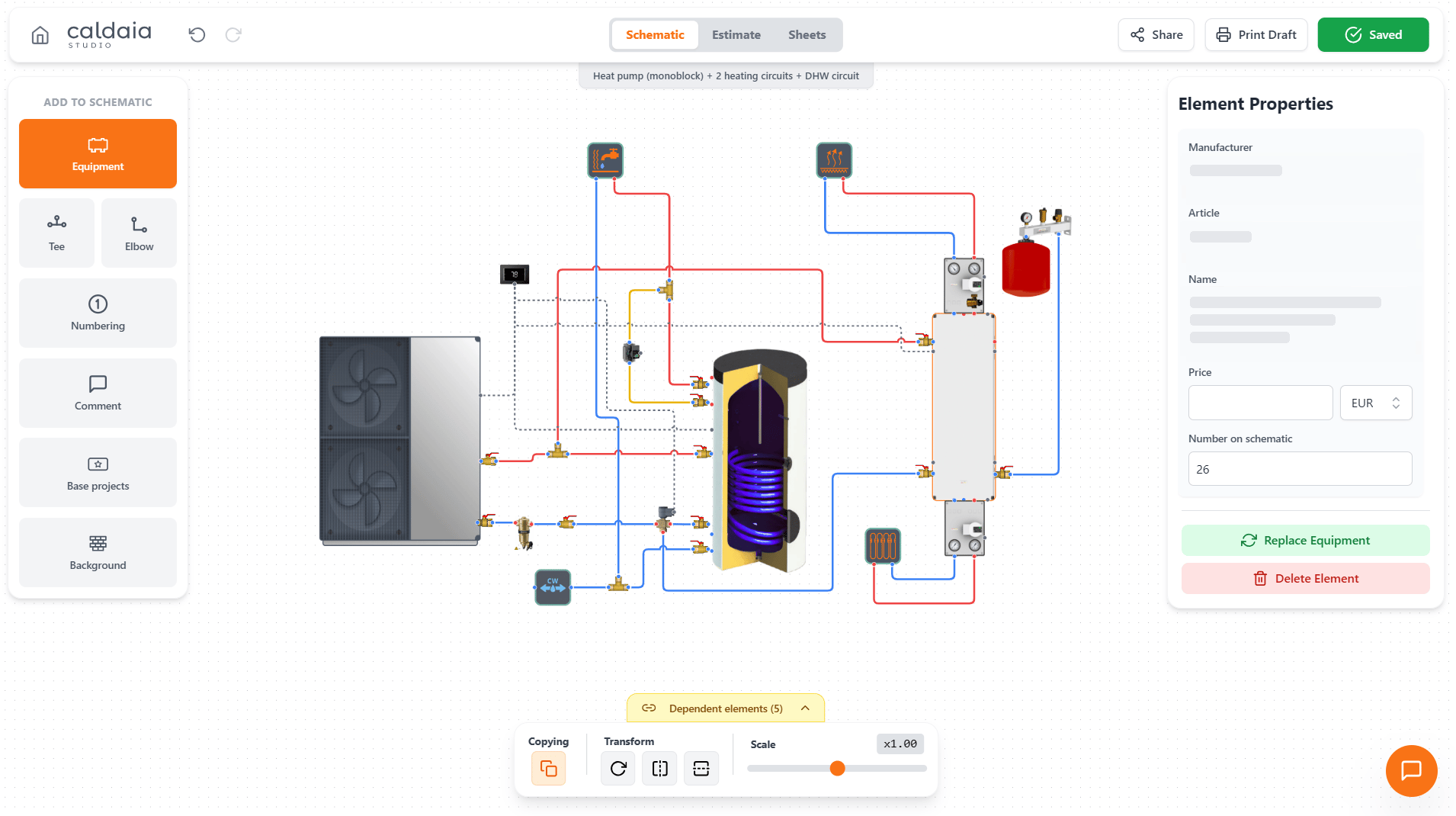Select the hydraulic separator manifold
This screenshot has height=816, width=1456.
pos(964,406)
